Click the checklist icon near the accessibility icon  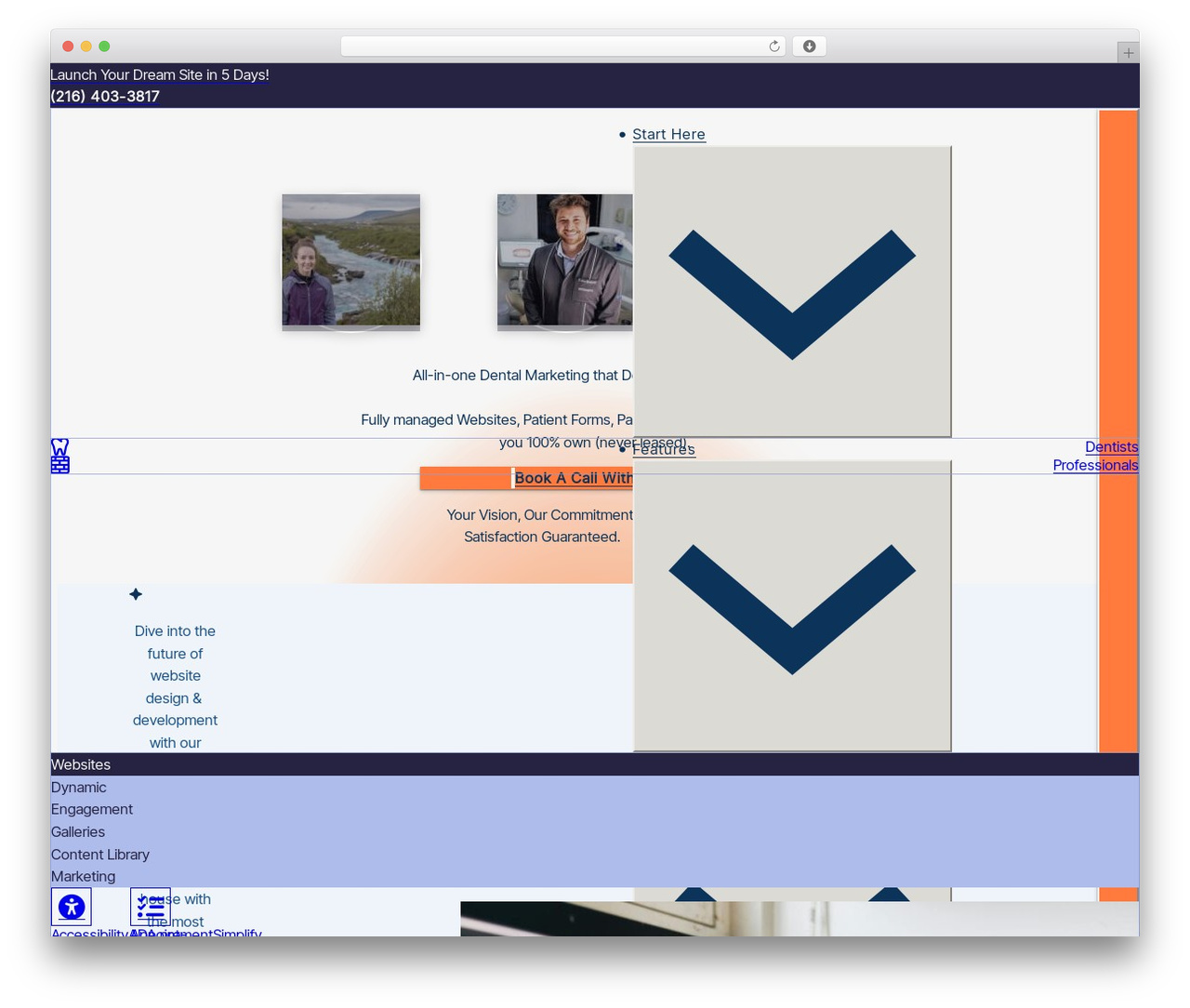[151, 907]
